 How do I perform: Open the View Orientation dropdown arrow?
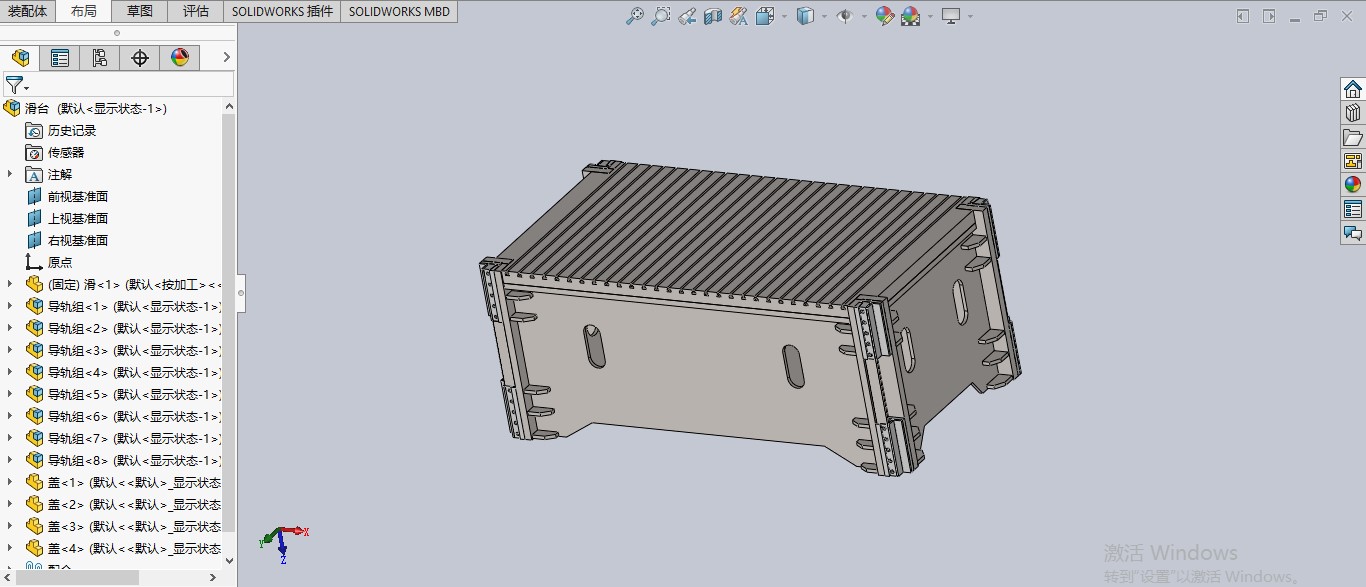click(783, 16)
